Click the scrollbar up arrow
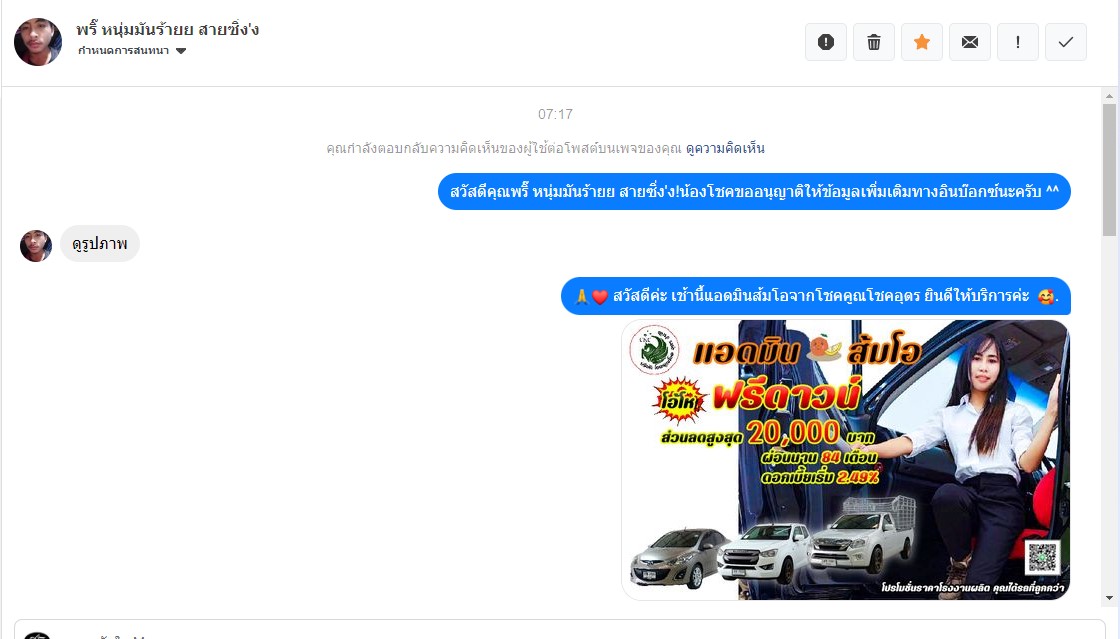Image resolution: width=1120 pixels, height=639 pixels. [x=1109, y=96]
